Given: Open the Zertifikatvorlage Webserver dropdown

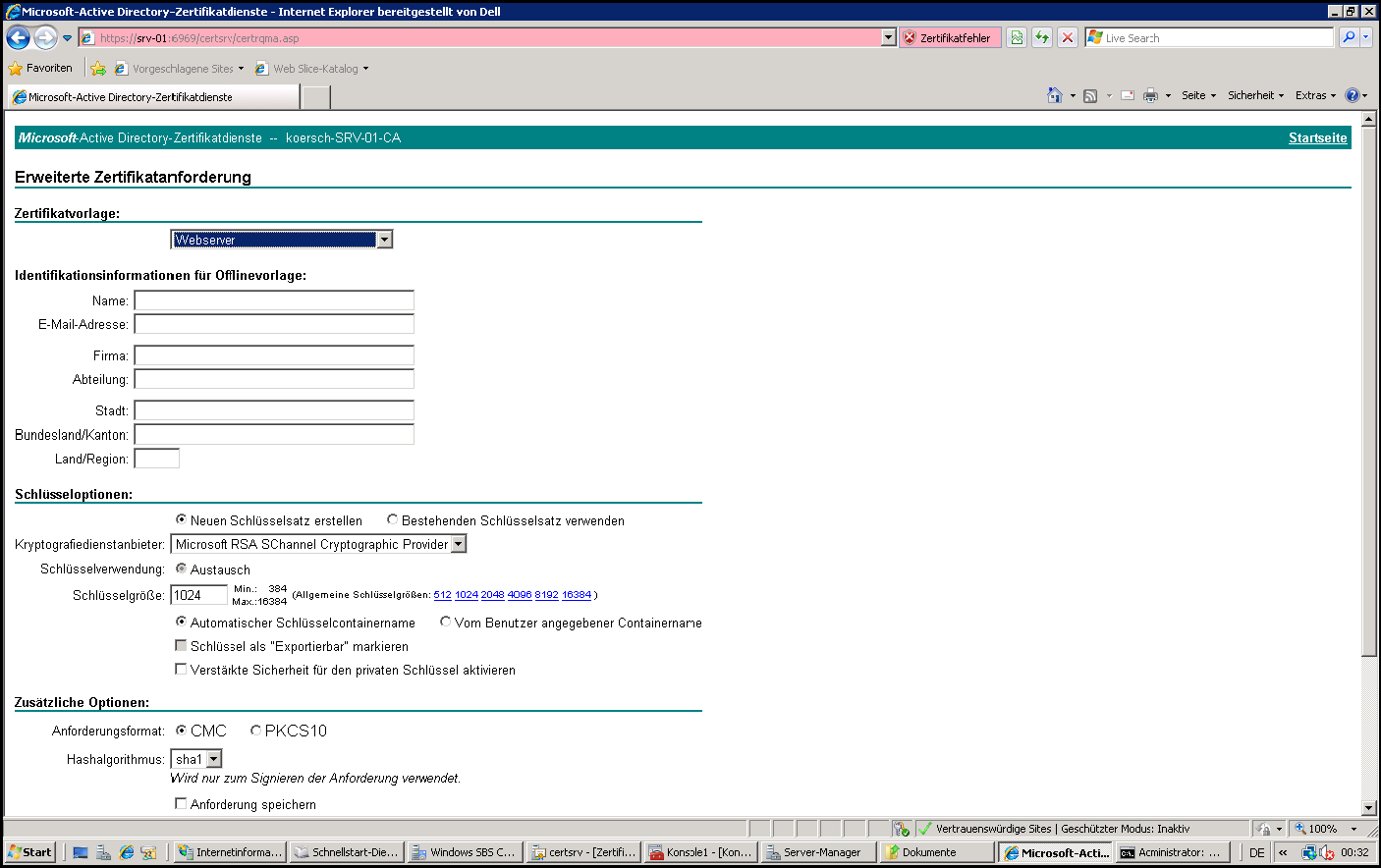Looking at the screenshot, I should click(282, 240).
